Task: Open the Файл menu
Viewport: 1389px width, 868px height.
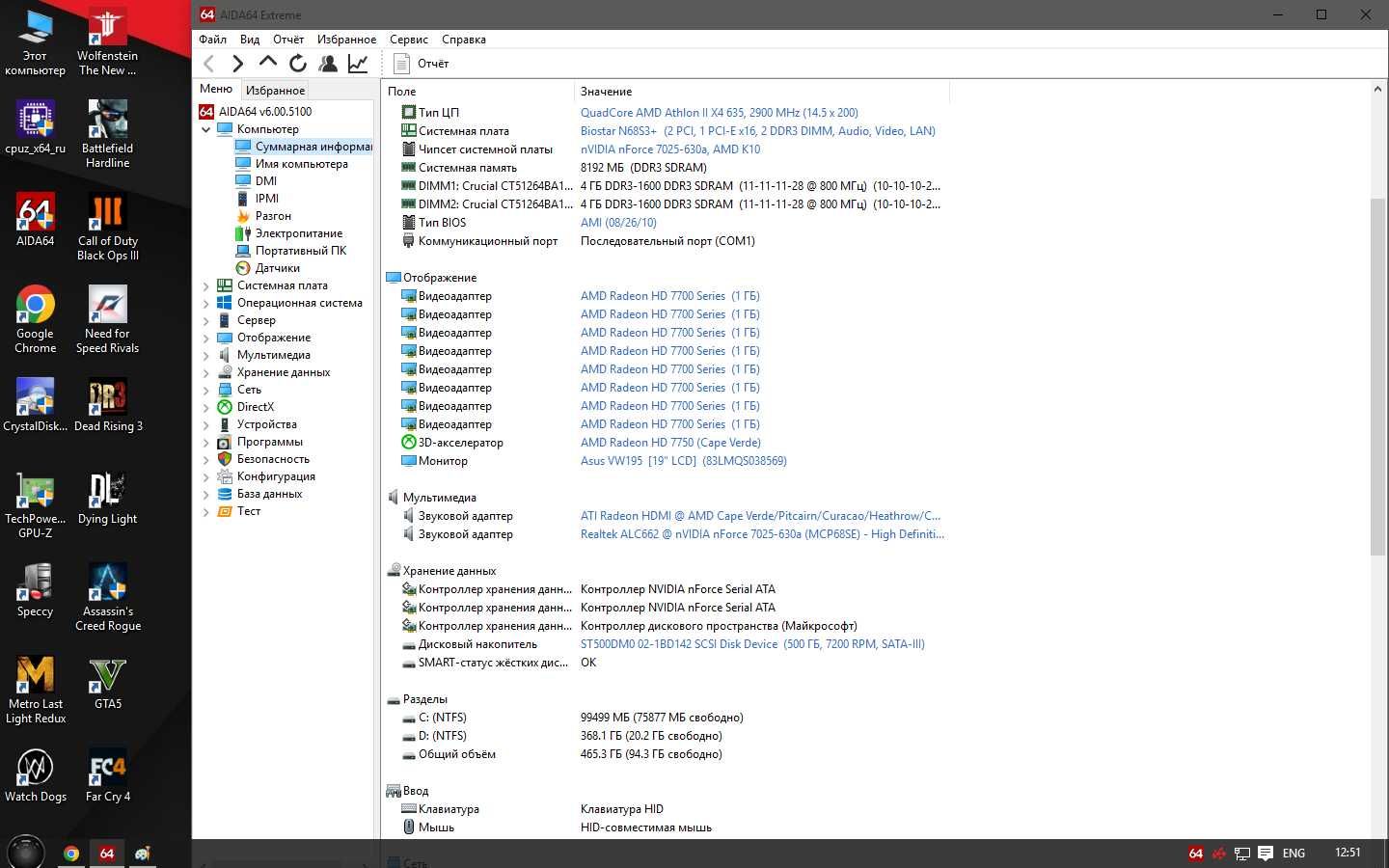Action: [212, 40]
